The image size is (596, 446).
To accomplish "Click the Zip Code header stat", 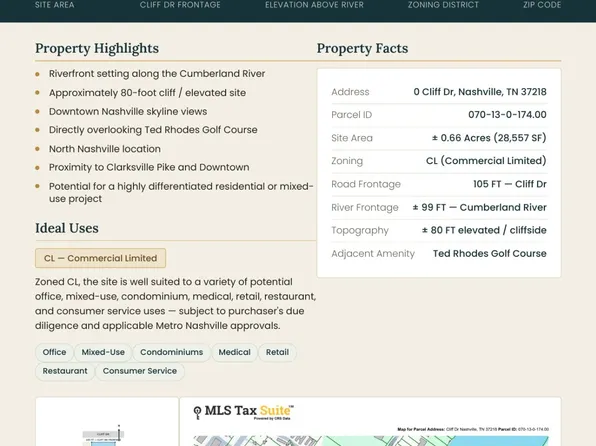I will 542,5.
